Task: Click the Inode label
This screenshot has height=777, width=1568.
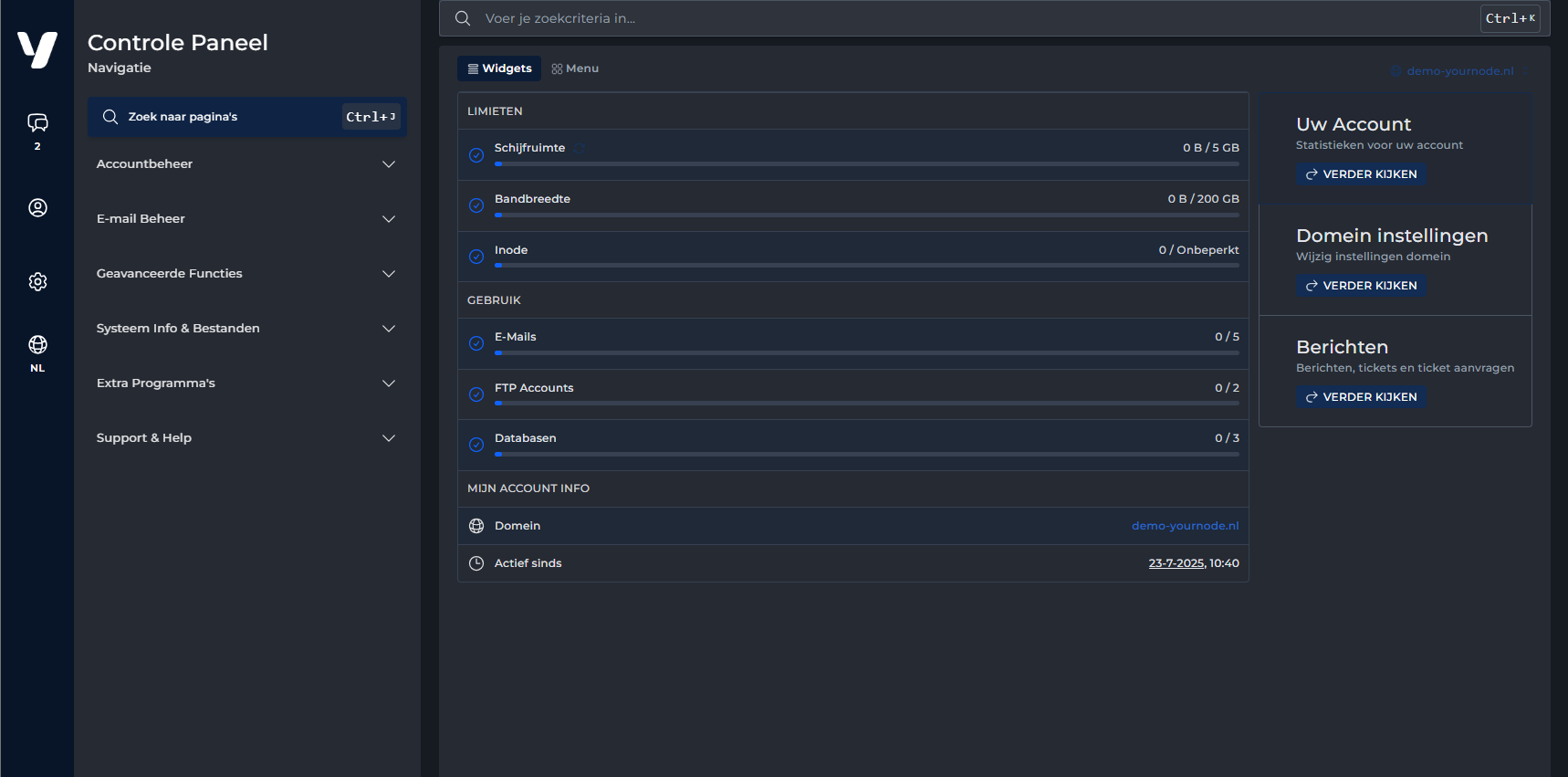Action: pyautogui.click(x=511, y=250)
